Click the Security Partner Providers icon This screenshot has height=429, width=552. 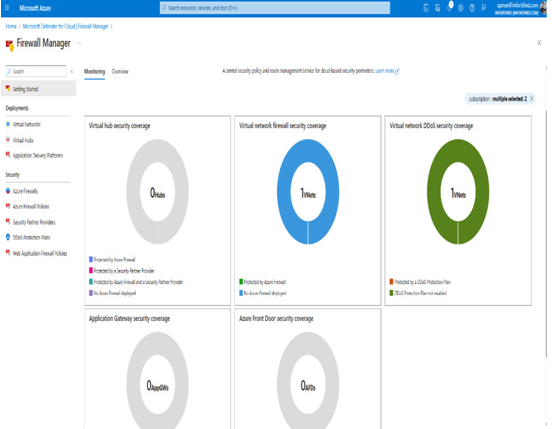pos(8,221)
